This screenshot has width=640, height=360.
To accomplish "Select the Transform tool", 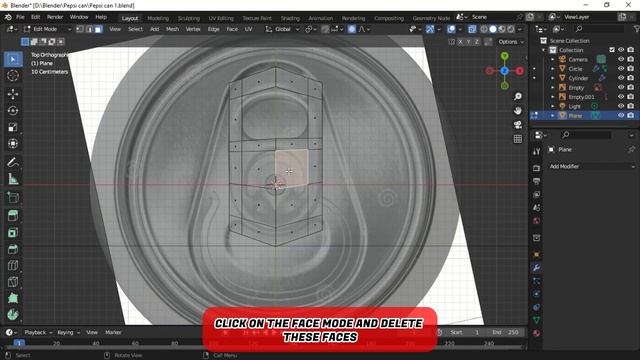I will (13, 144).
